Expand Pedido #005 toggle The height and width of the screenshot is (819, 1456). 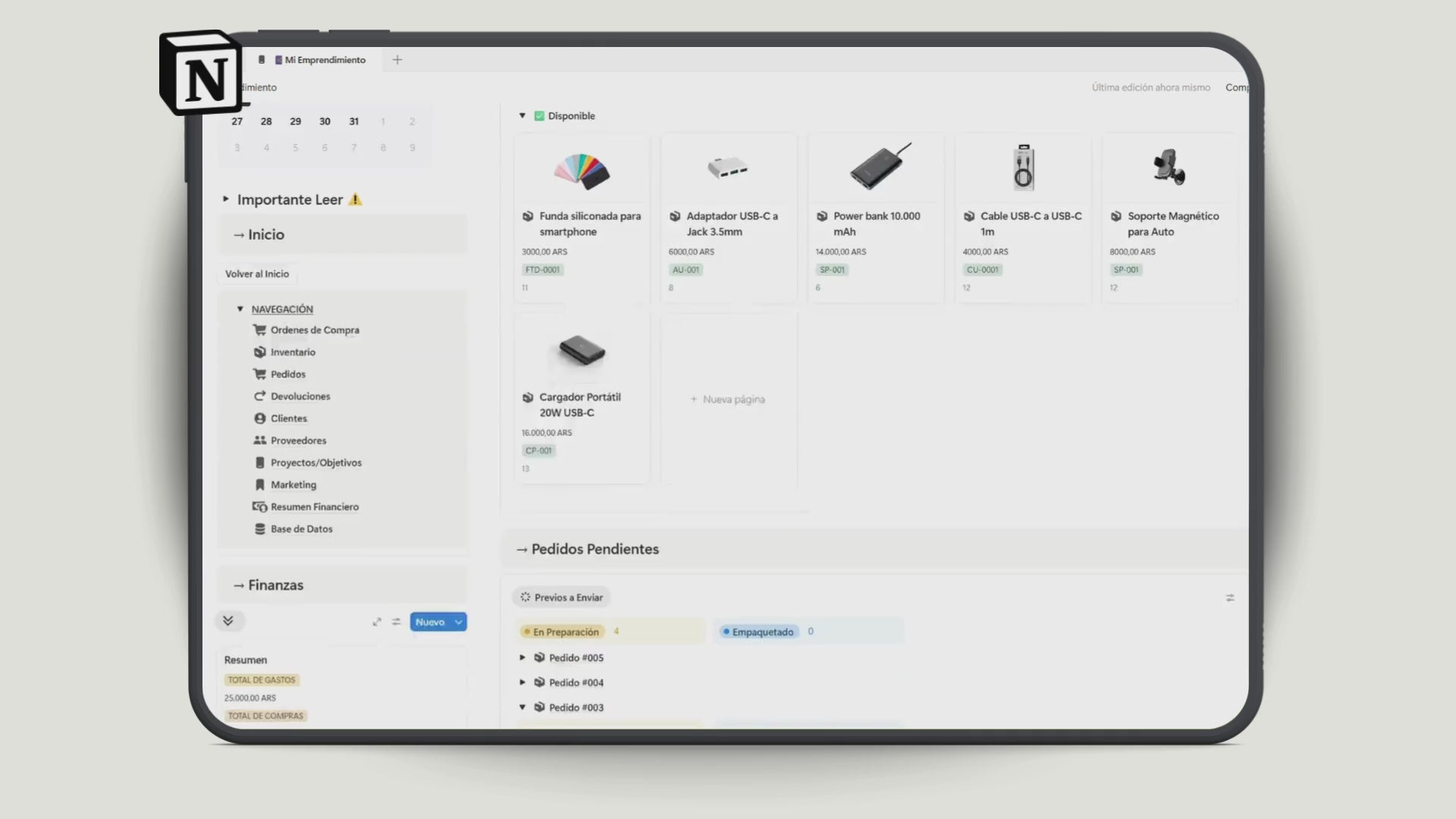522,657
